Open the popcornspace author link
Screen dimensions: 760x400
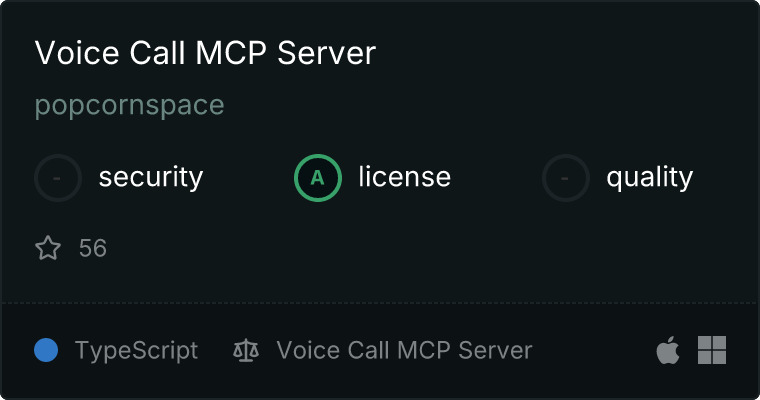129,105
